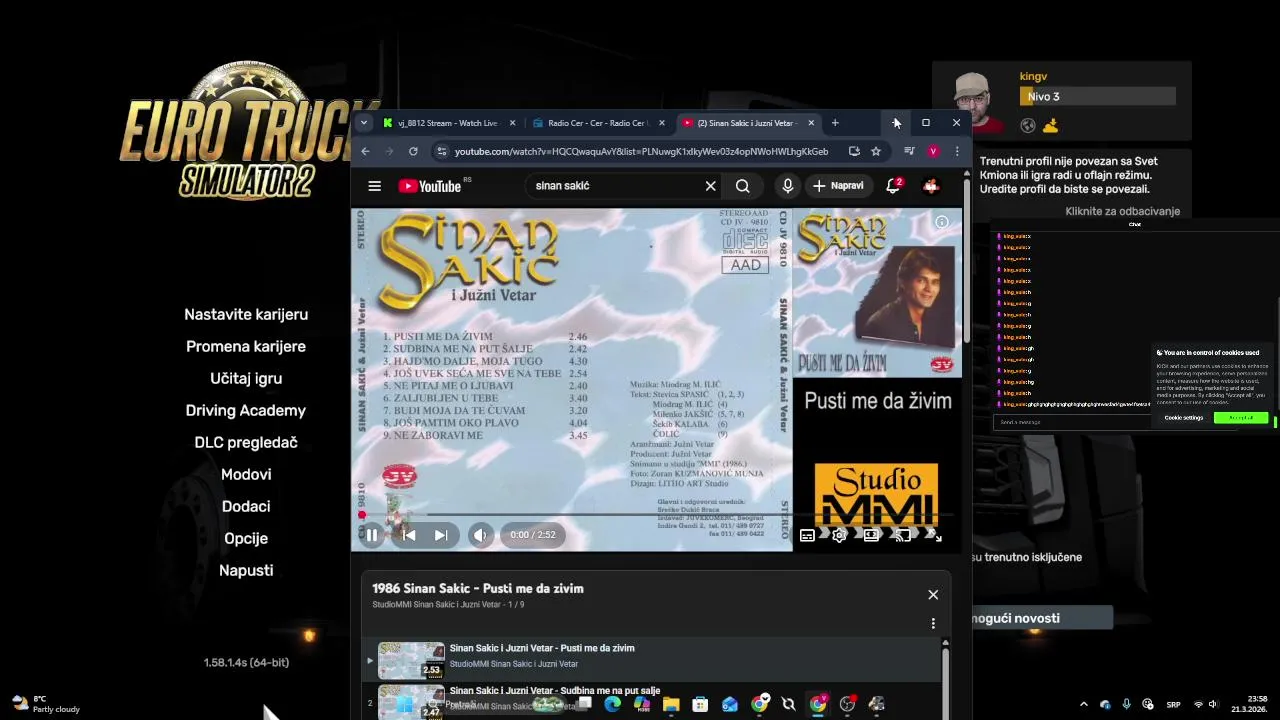Enter full screen in YouTube player
1280x720 pixels.
(933, 535)
